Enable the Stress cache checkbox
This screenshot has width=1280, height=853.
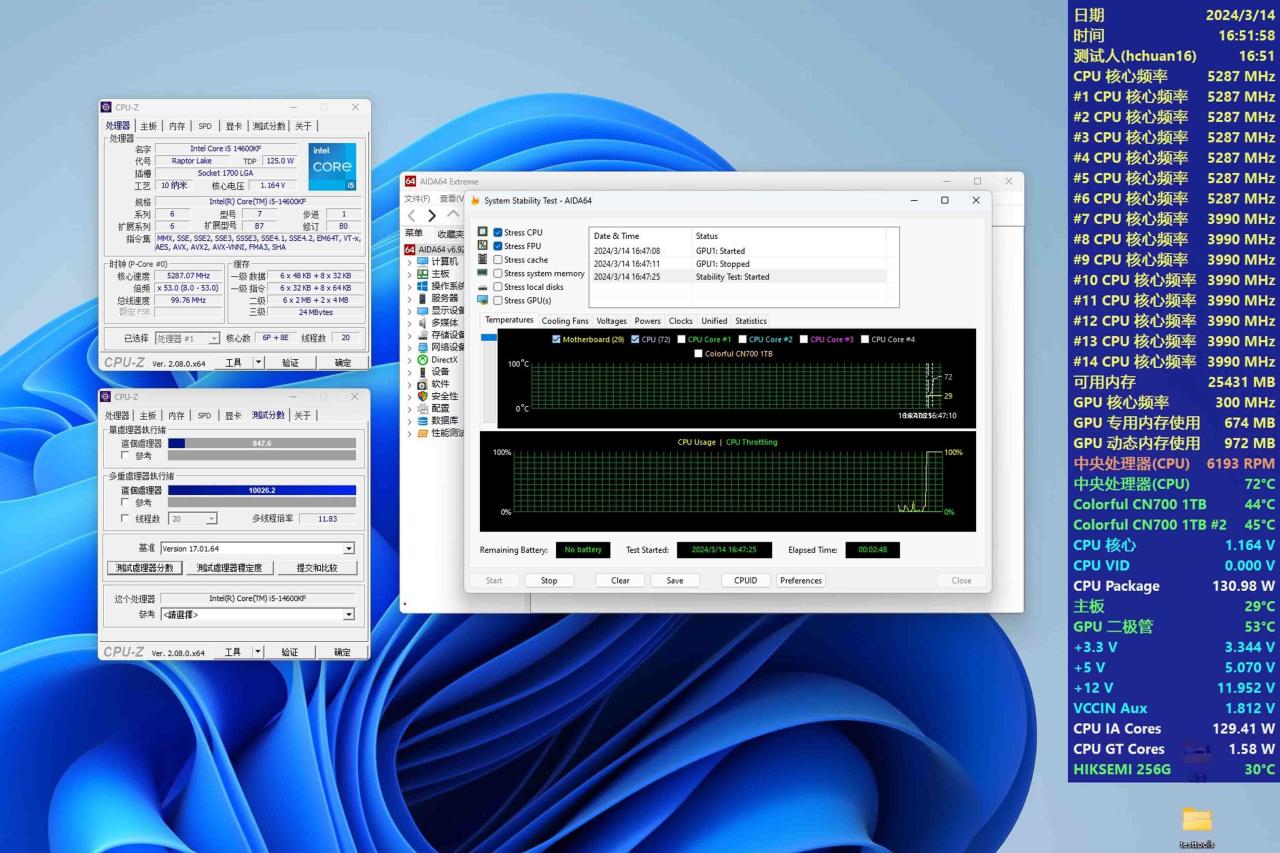498,260
